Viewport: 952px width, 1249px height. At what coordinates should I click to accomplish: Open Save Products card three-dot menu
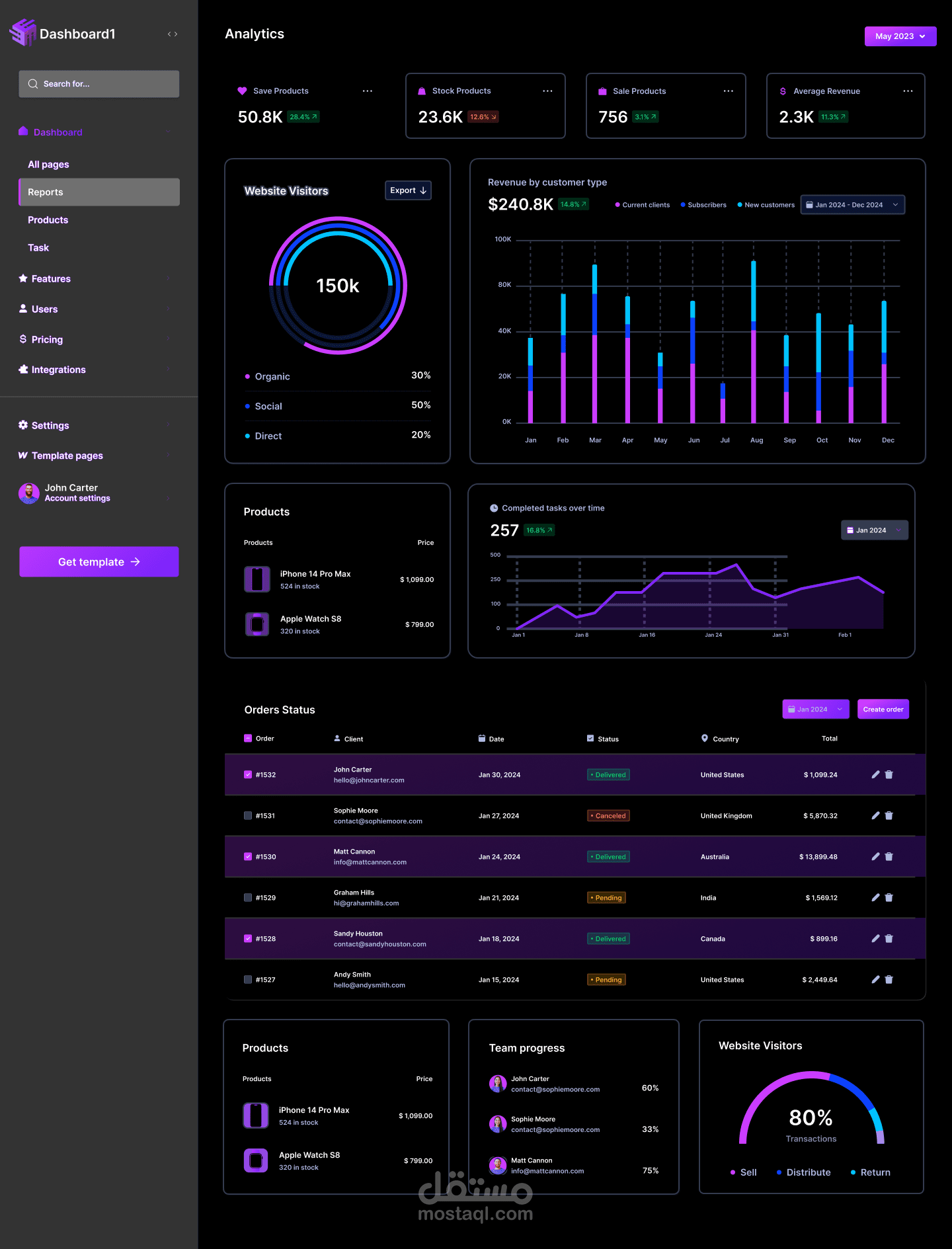368,91
